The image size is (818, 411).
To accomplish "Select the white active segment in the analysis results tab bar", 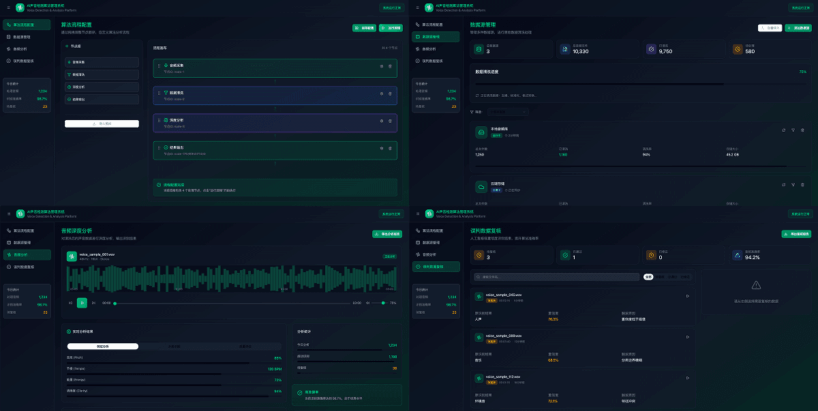I will (102, 346).
